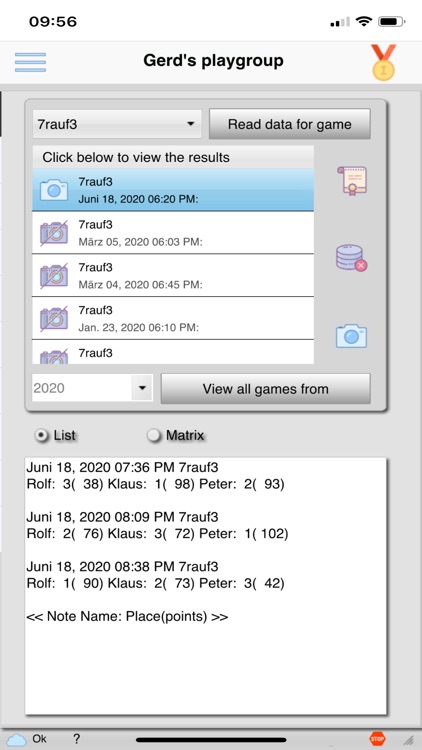Expand the 2020 year dropdown arrow
This screenshot has height=750, width=422.
142,388
